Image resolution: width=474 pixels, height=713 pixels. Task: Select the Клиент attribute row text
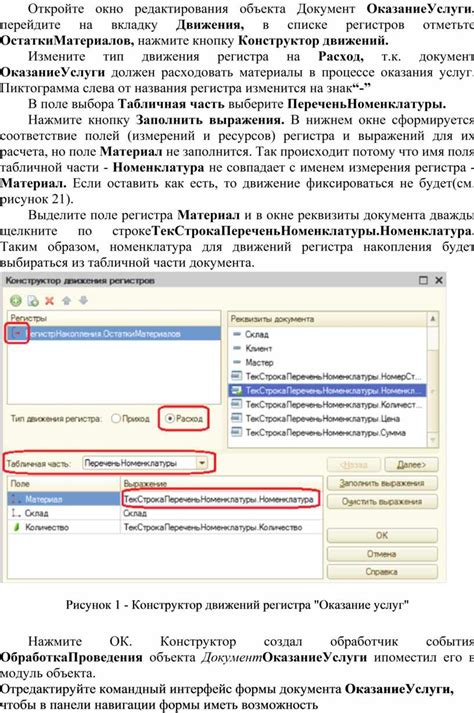pyautogui.click(x=258, y=348)
